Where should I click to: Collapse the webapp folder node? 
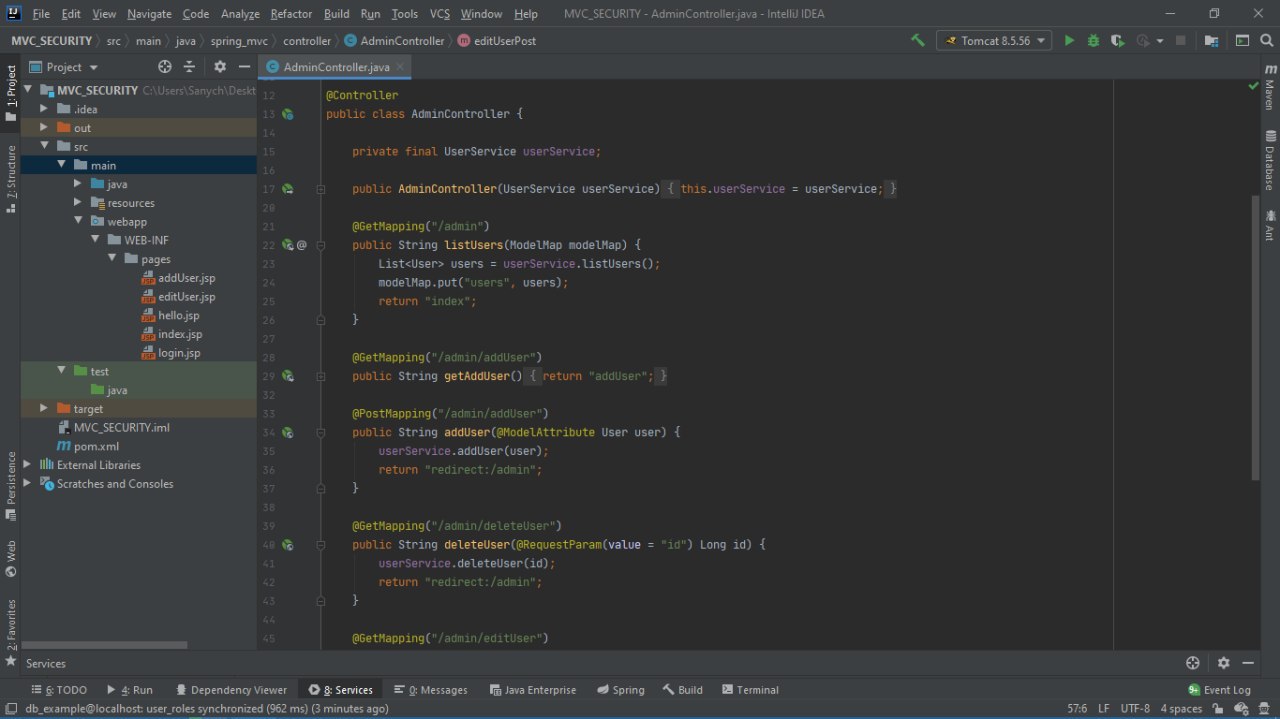[x=78, y=221]
